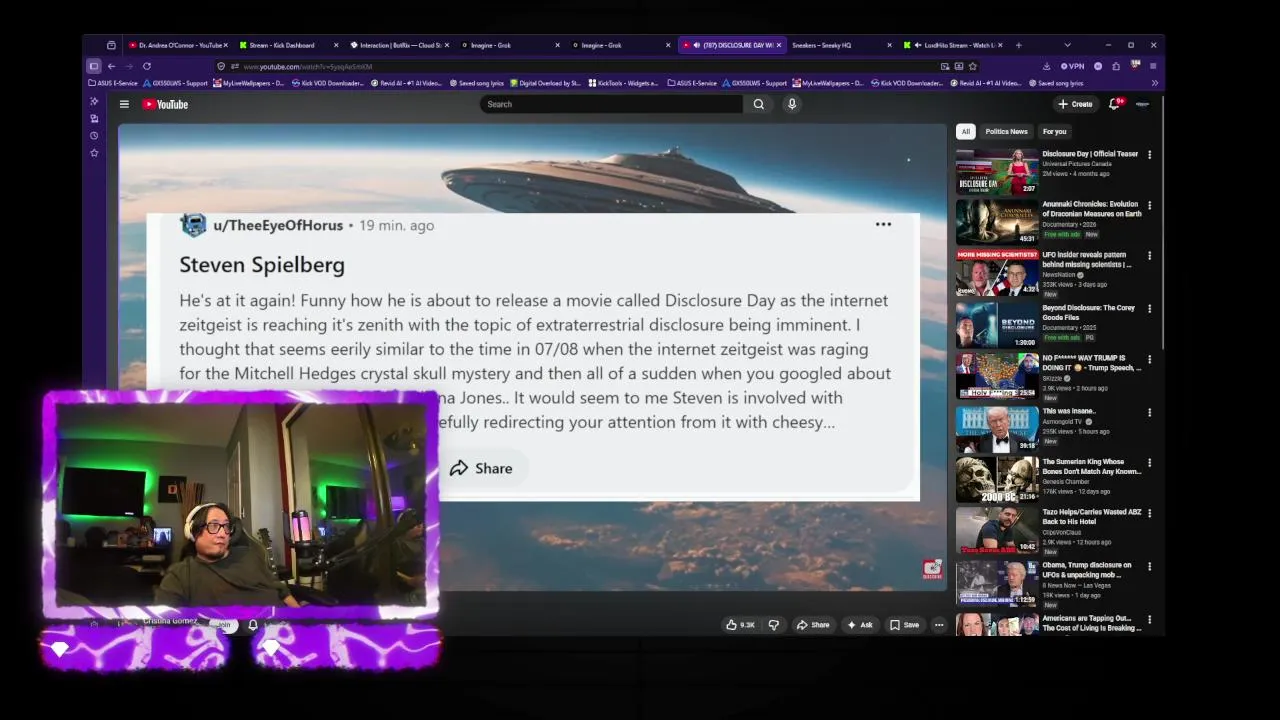Screen dimensions: 1280x720
Task: Open browser sidebar bookmarks star icon
Action: tap(94, 153)
